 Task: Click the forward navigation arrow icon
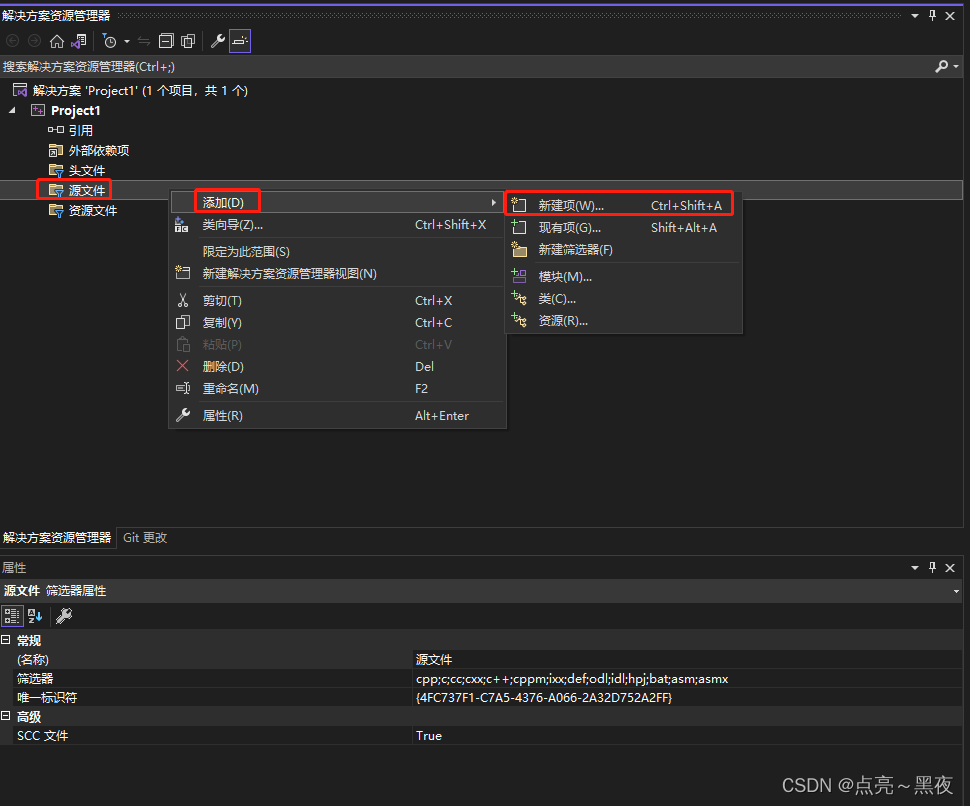coord(35,41)
